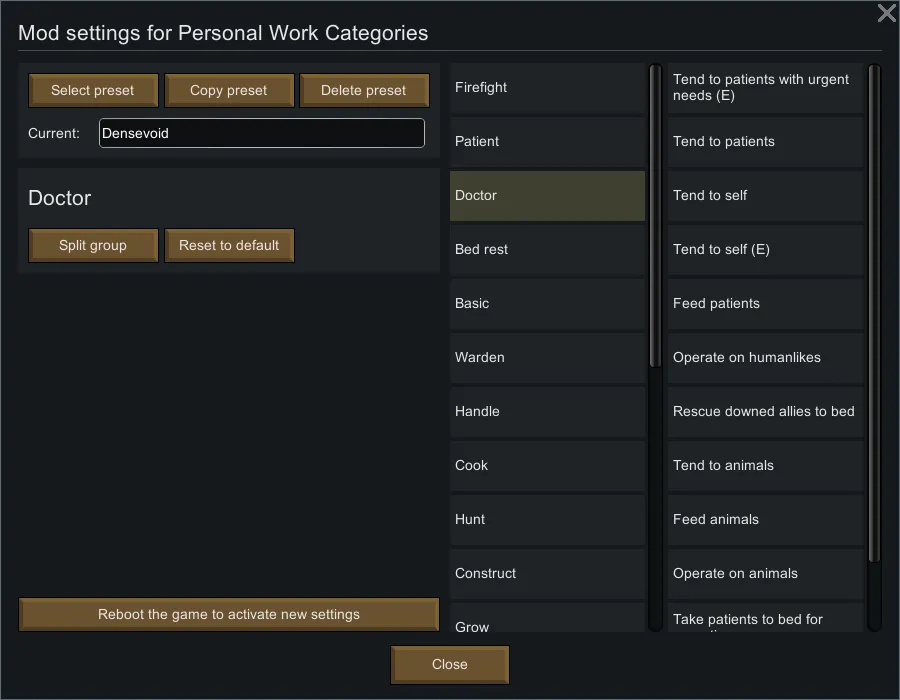Screen dimensions: 900x700
Task: Select the Firefight work category
Action: pos(547,88)
